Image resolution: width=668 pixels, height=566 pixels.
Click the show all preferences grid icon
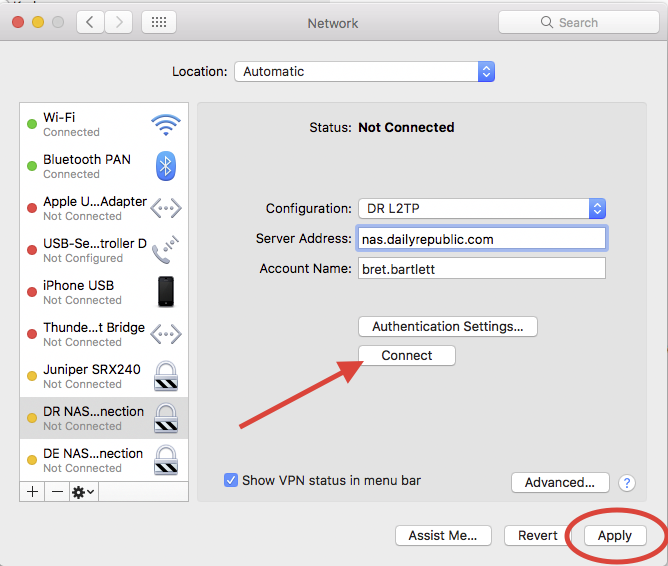click(x=160, y=22)
